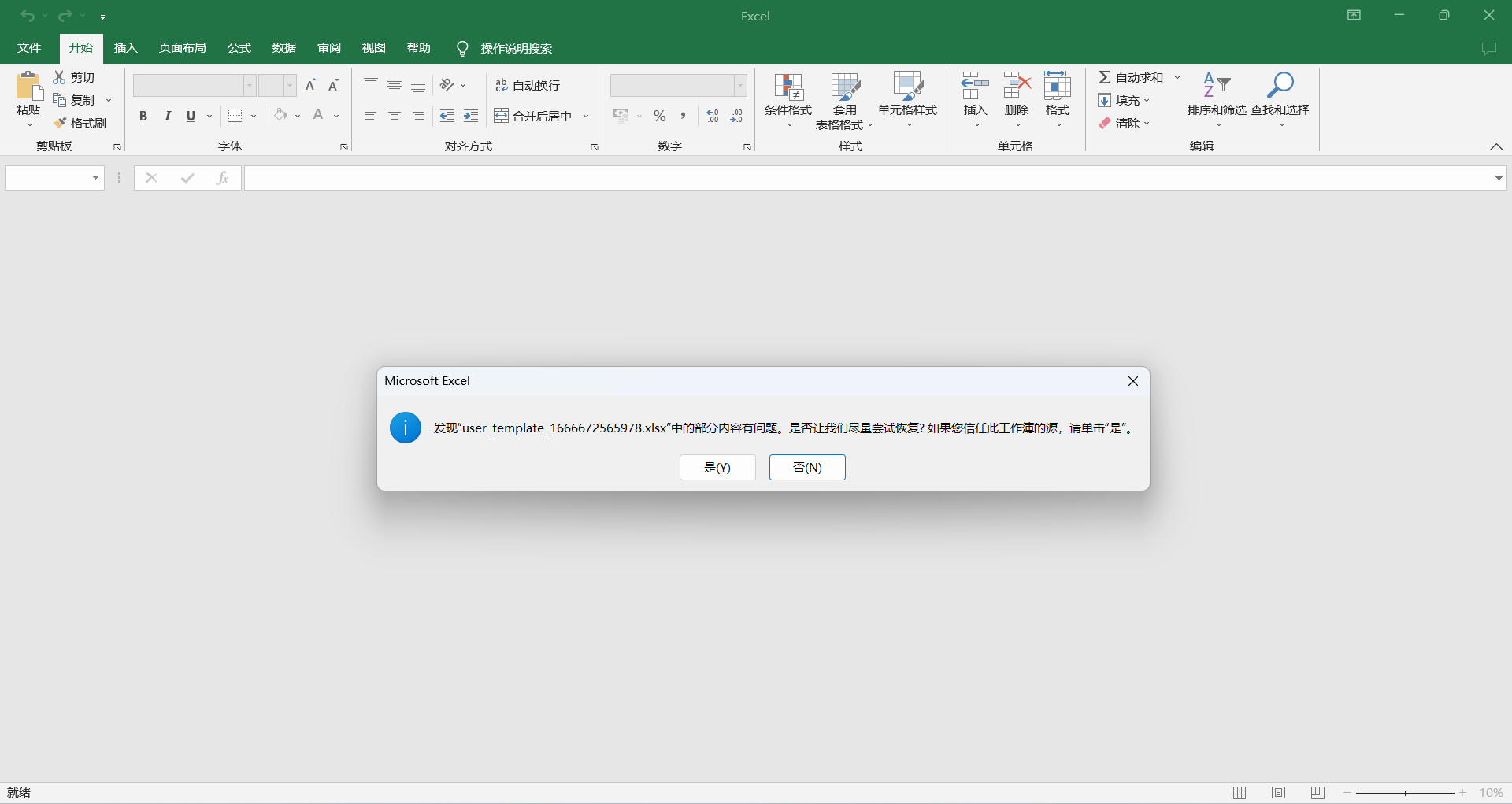This screenshot has width=1512, height=804.
Task: Switch to Page Layout (页面布局) tab
Action: [183, 48]
